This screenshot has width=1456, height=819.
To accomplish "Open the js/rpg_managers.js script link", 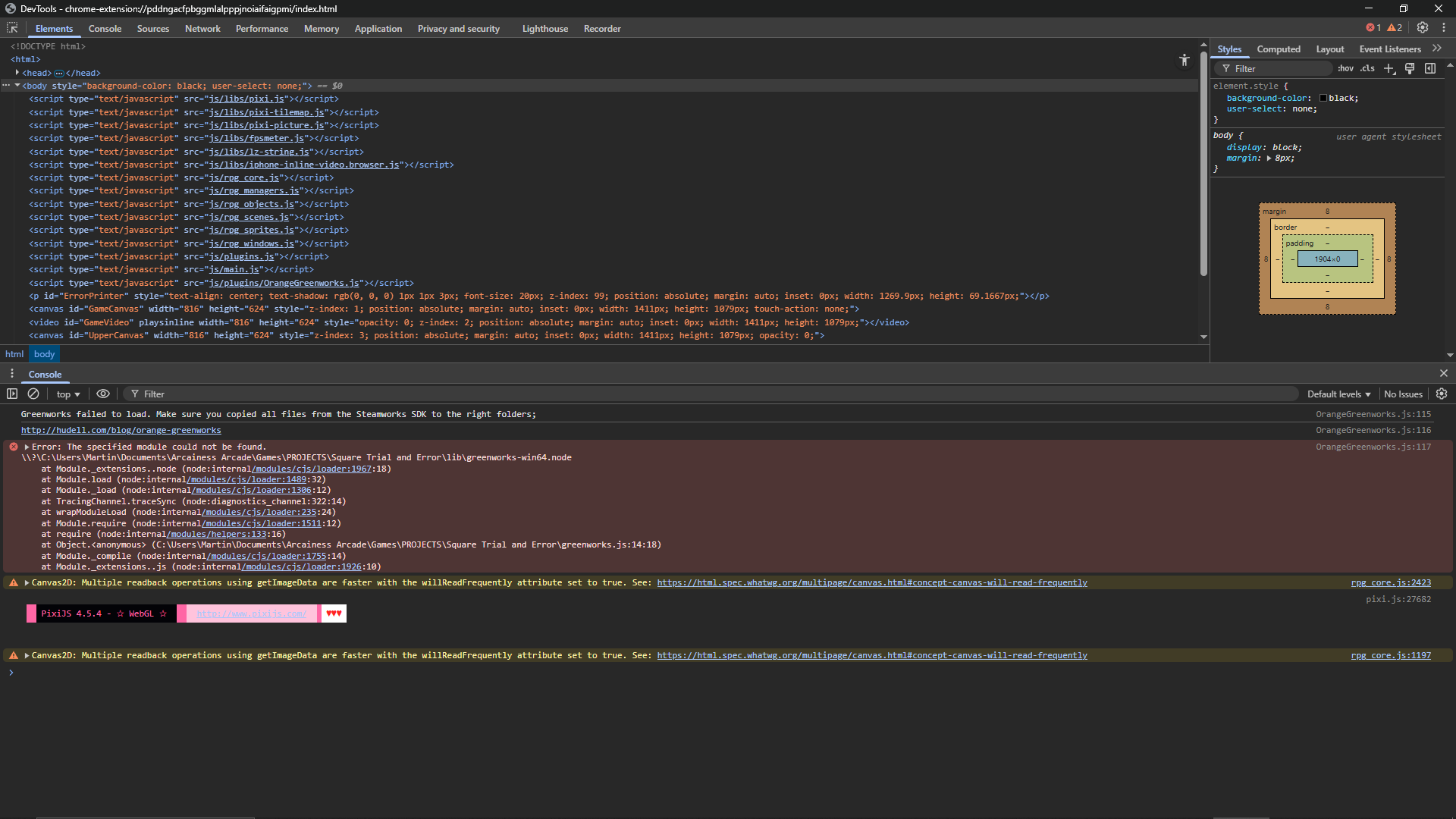I will tap(254, 191).
